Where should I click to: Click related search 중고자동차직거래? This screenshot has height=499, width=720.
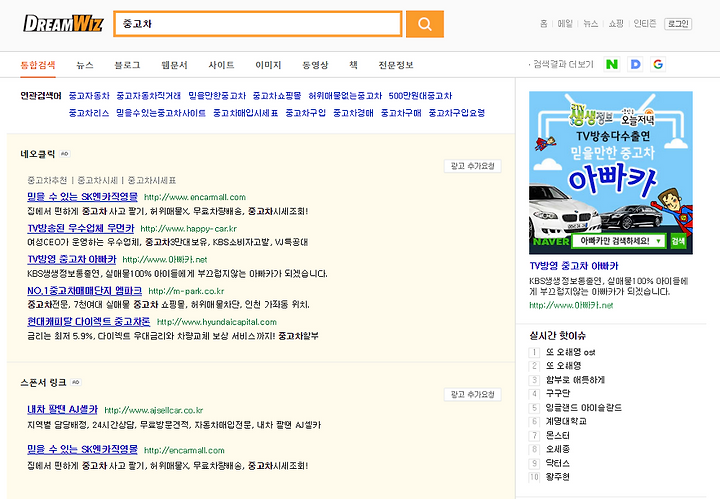[x=148, y=96]
